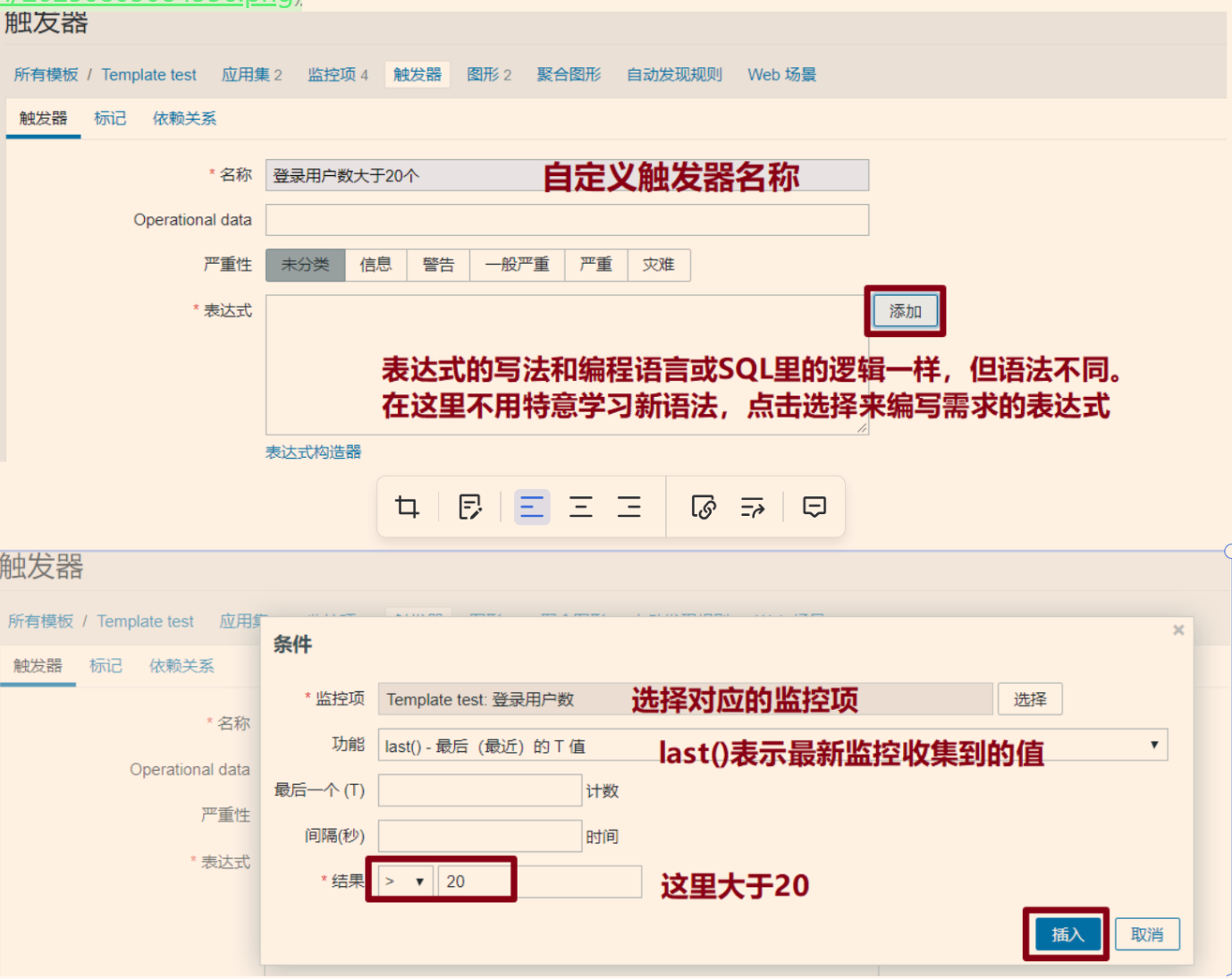The height and width of the screenshot is (979, 1232).
Task: Close the 条件 dialog with the X
Action: tap(1178, 630)
